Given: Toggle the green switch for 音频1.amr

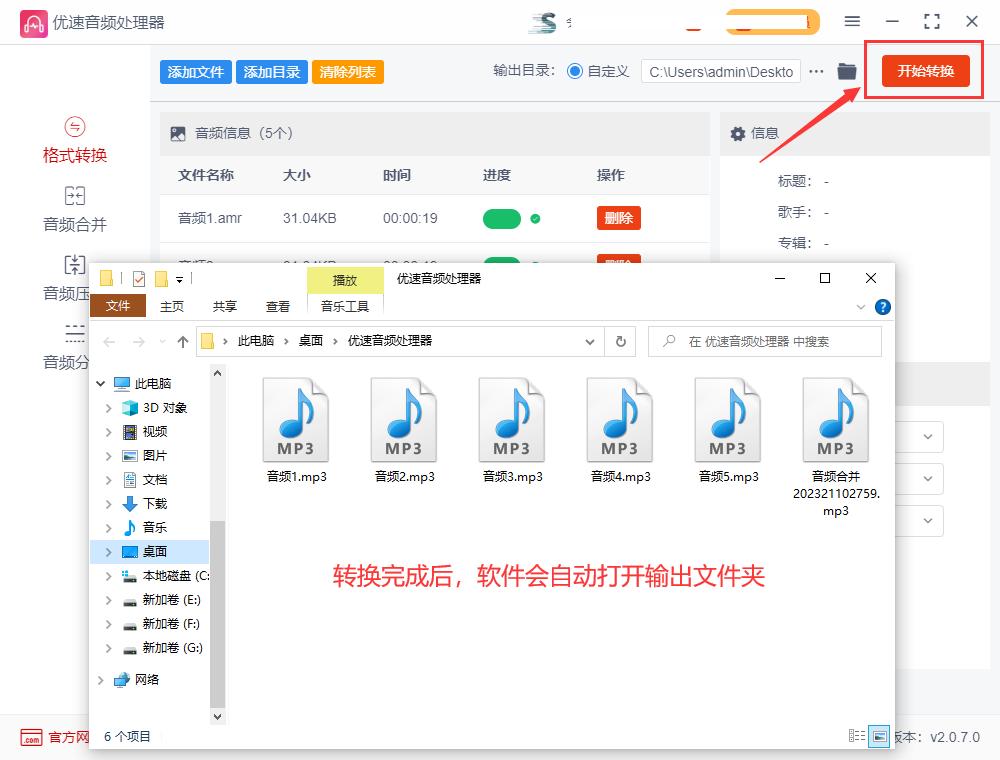Looking at the screenshot, I should tap(502, 217).
